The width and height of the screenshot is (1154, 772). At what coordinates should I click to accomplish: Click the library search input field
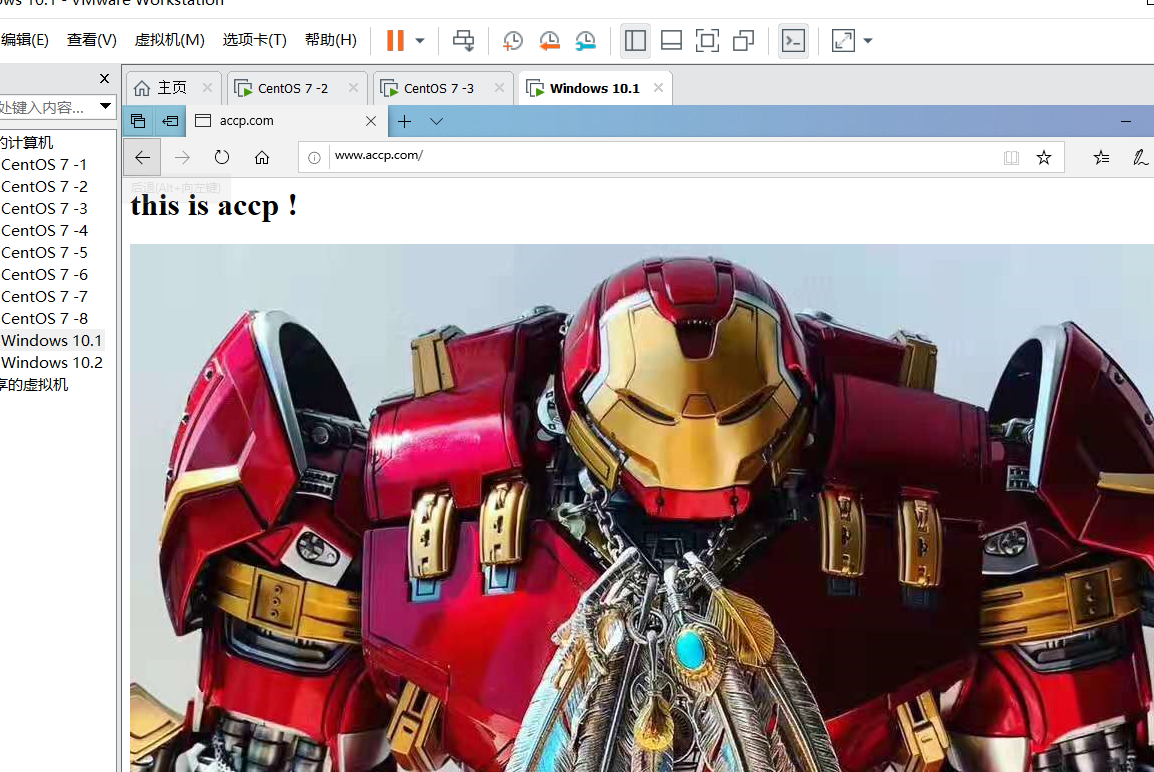[46, 107]
